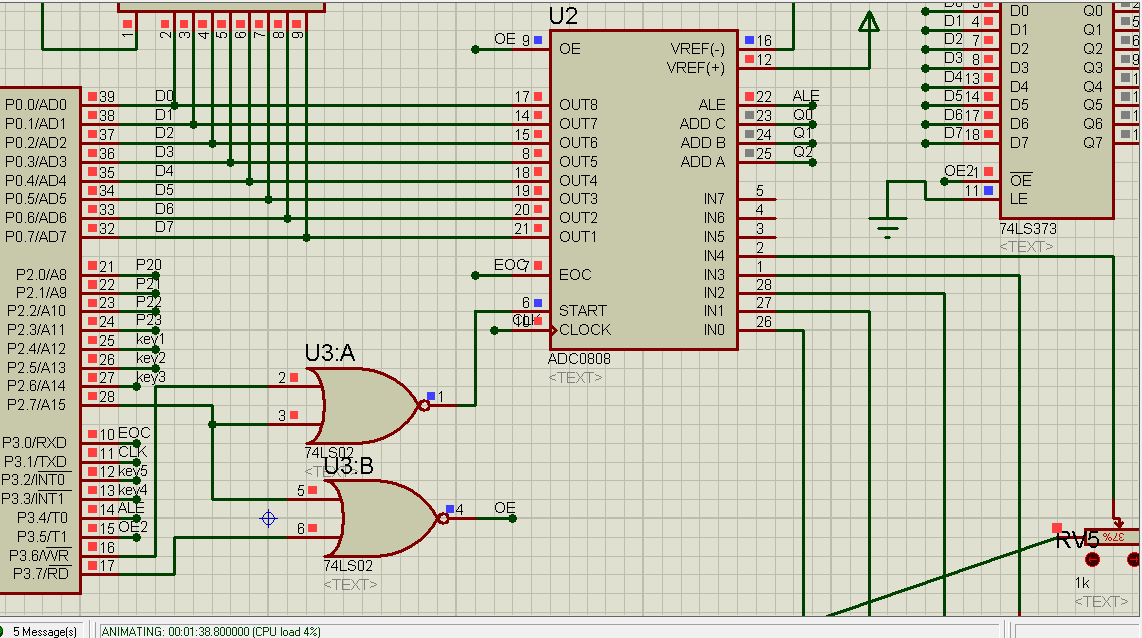Click the P3.7/RD microcontroller pin name
The width and height of the screenshot is (1142, 638).
pos(42,574)
